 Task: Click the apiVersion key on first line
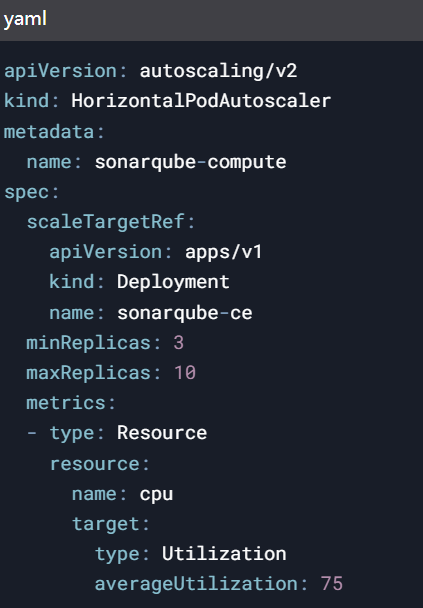coord(60,71)
